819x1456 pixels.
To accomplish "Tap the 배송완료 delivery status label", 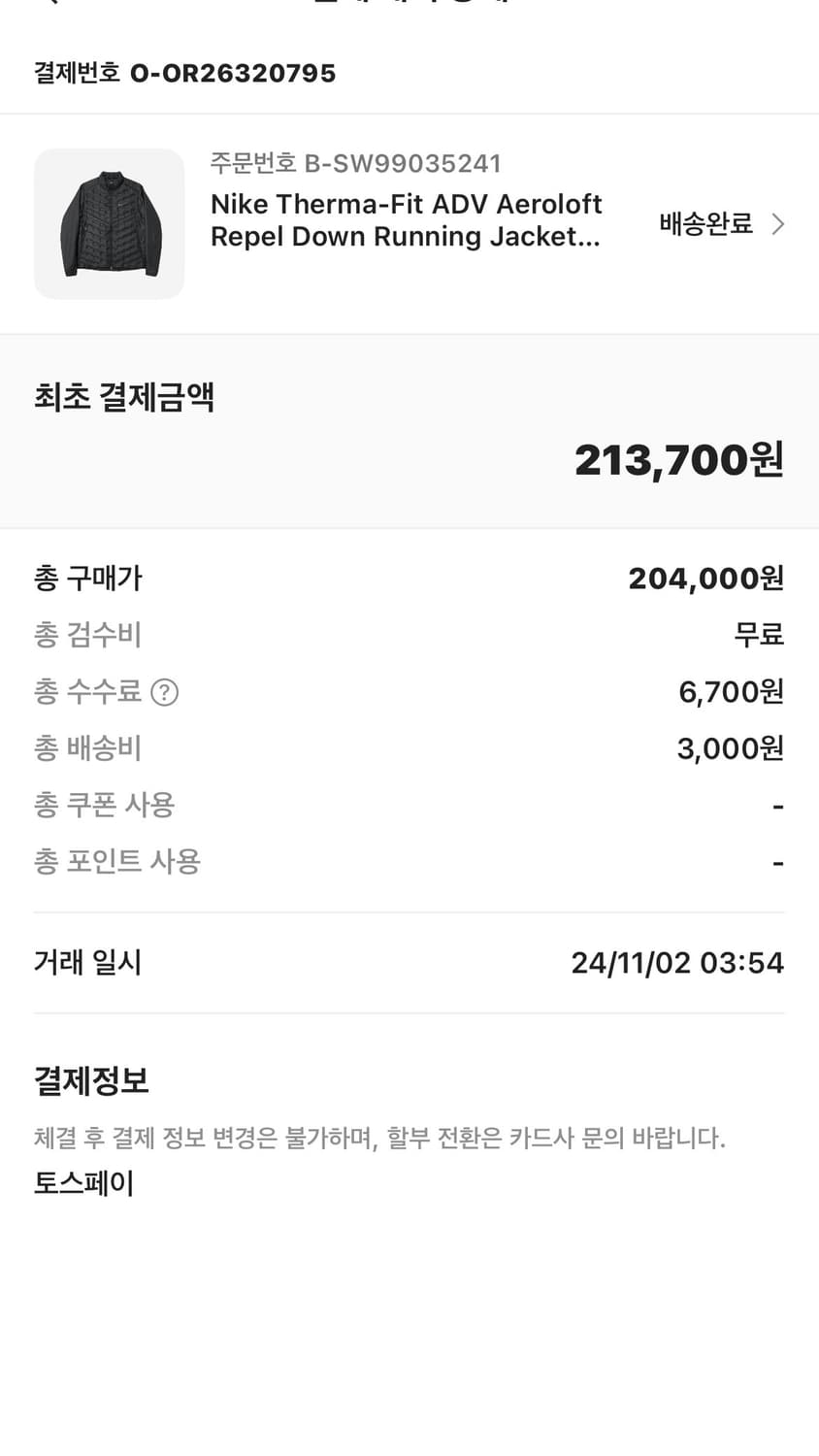I will click(705, 224).
